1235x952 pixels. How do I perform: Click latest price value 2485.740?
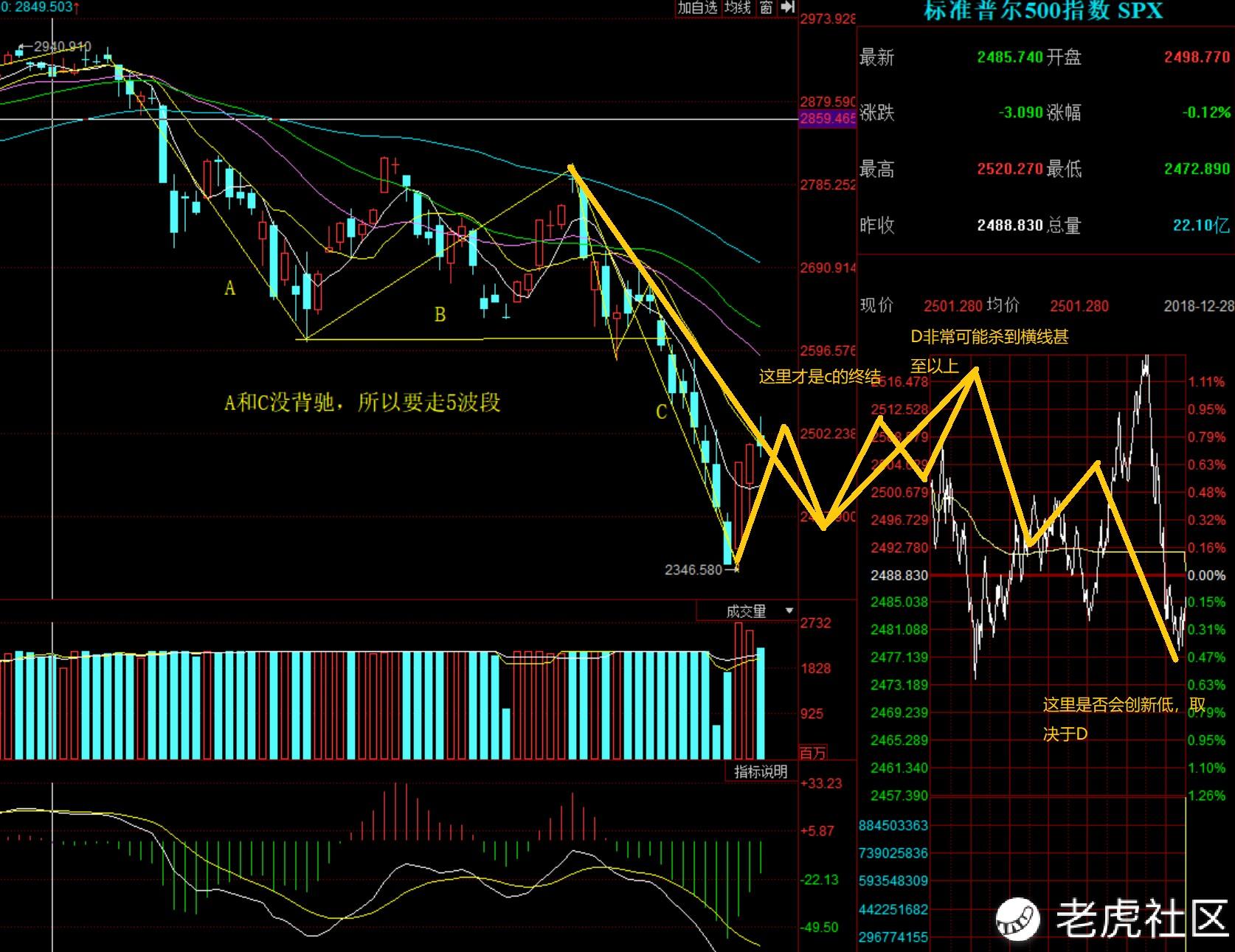pyautogui.click(x=1010, y=57)
